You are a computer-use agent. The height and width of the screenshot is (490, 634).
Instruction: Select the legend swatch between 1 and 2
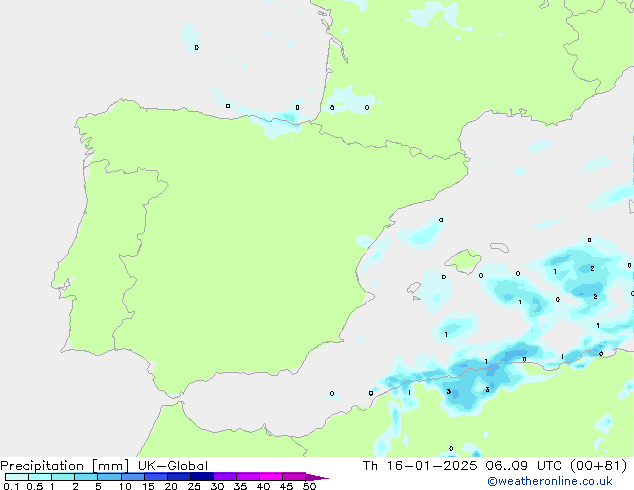(63, 477)
